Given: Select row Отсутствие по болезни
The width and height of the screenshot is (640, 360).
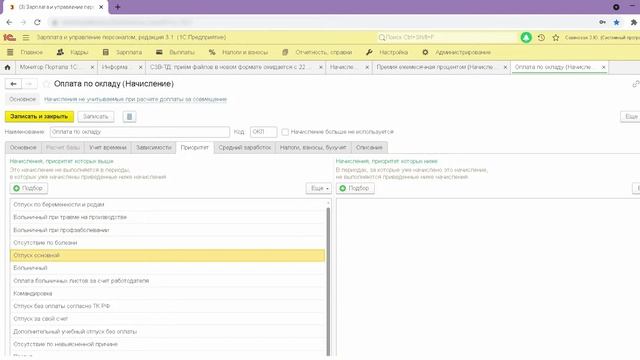Looking at the screenshot, I should point(167,243).
